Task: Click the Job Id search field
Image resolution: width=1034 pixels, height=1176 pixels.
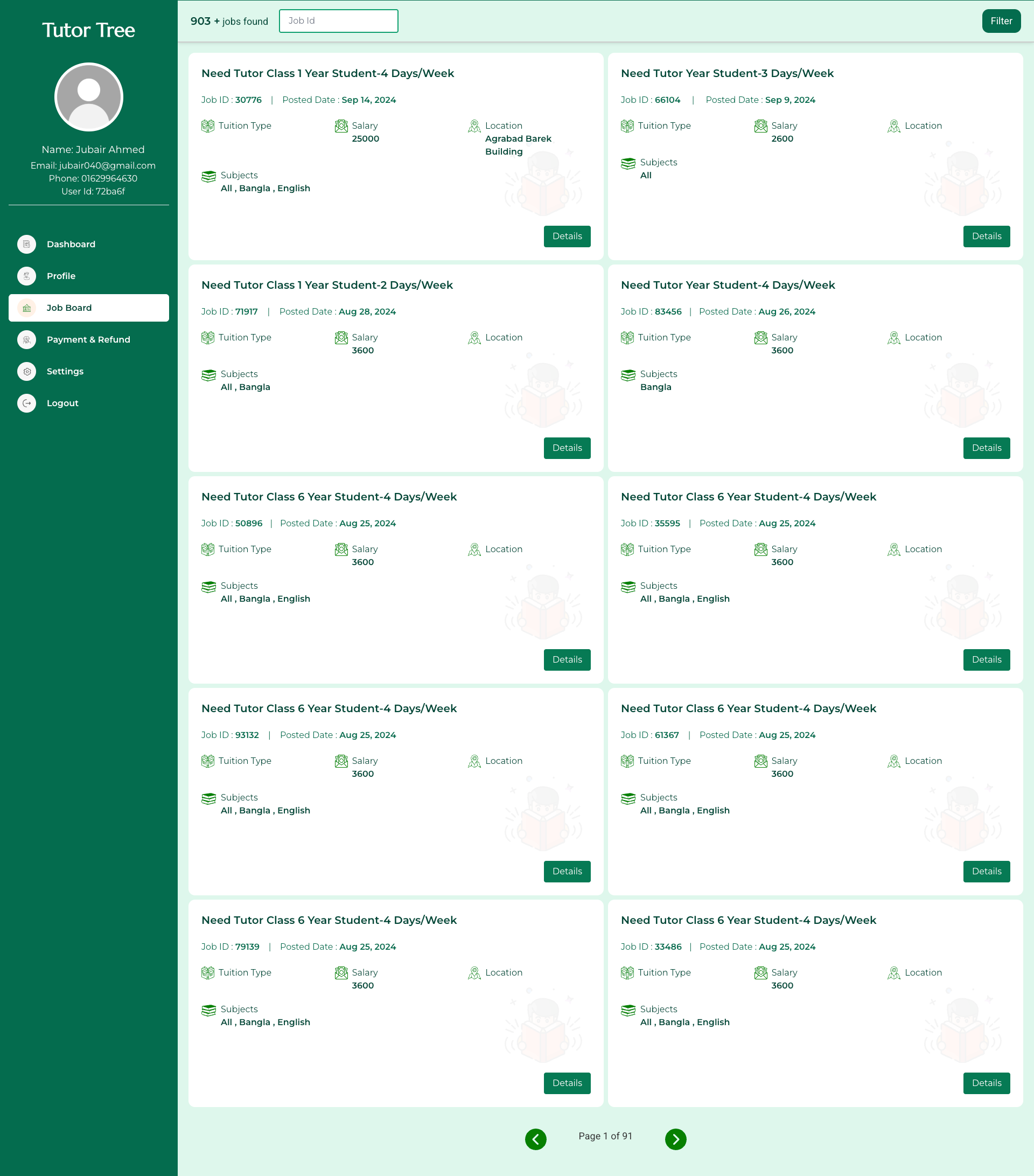Action: (338, 20)
